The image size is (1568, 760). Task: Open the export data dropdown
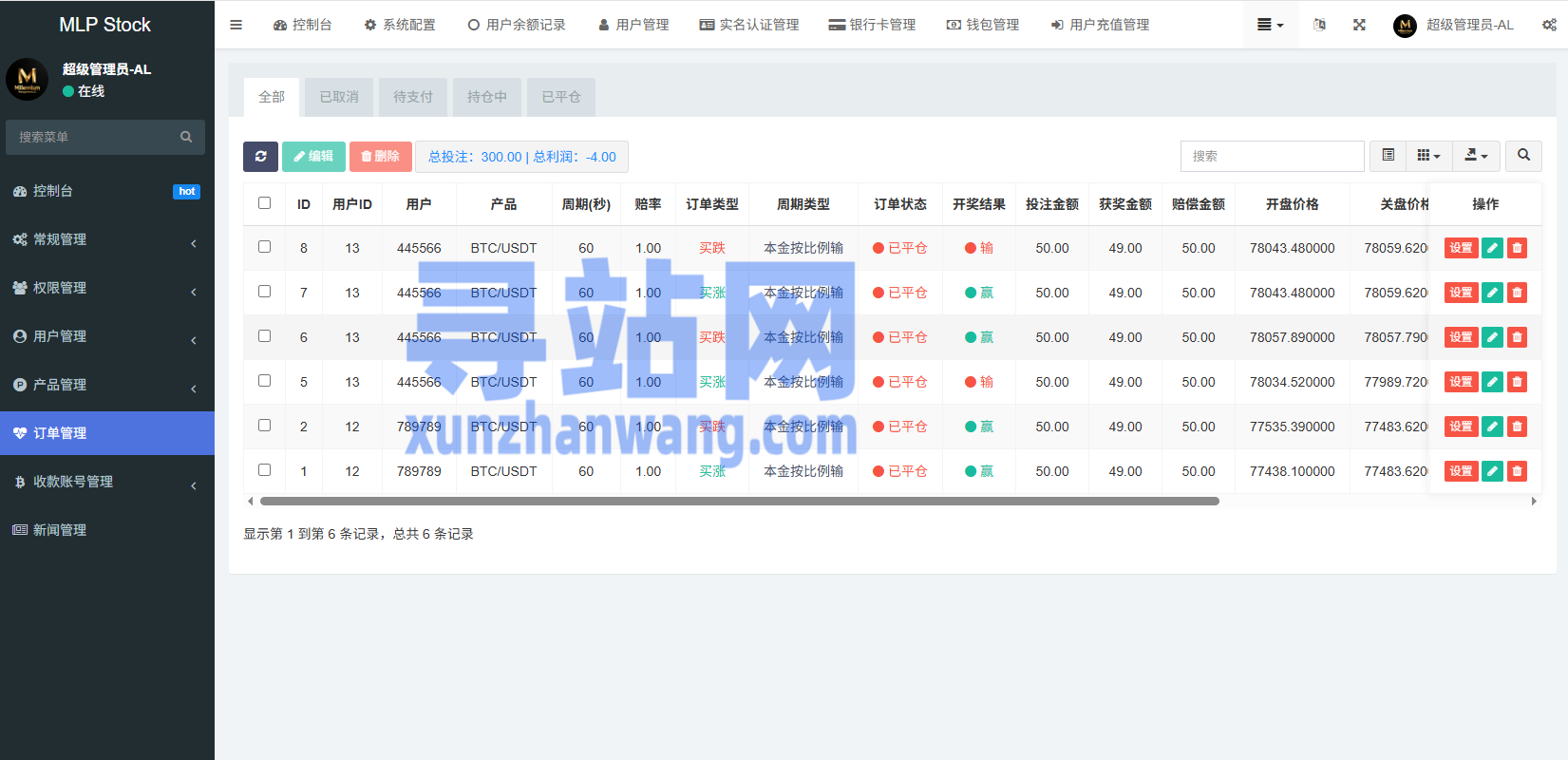[x=1476, y=156]
